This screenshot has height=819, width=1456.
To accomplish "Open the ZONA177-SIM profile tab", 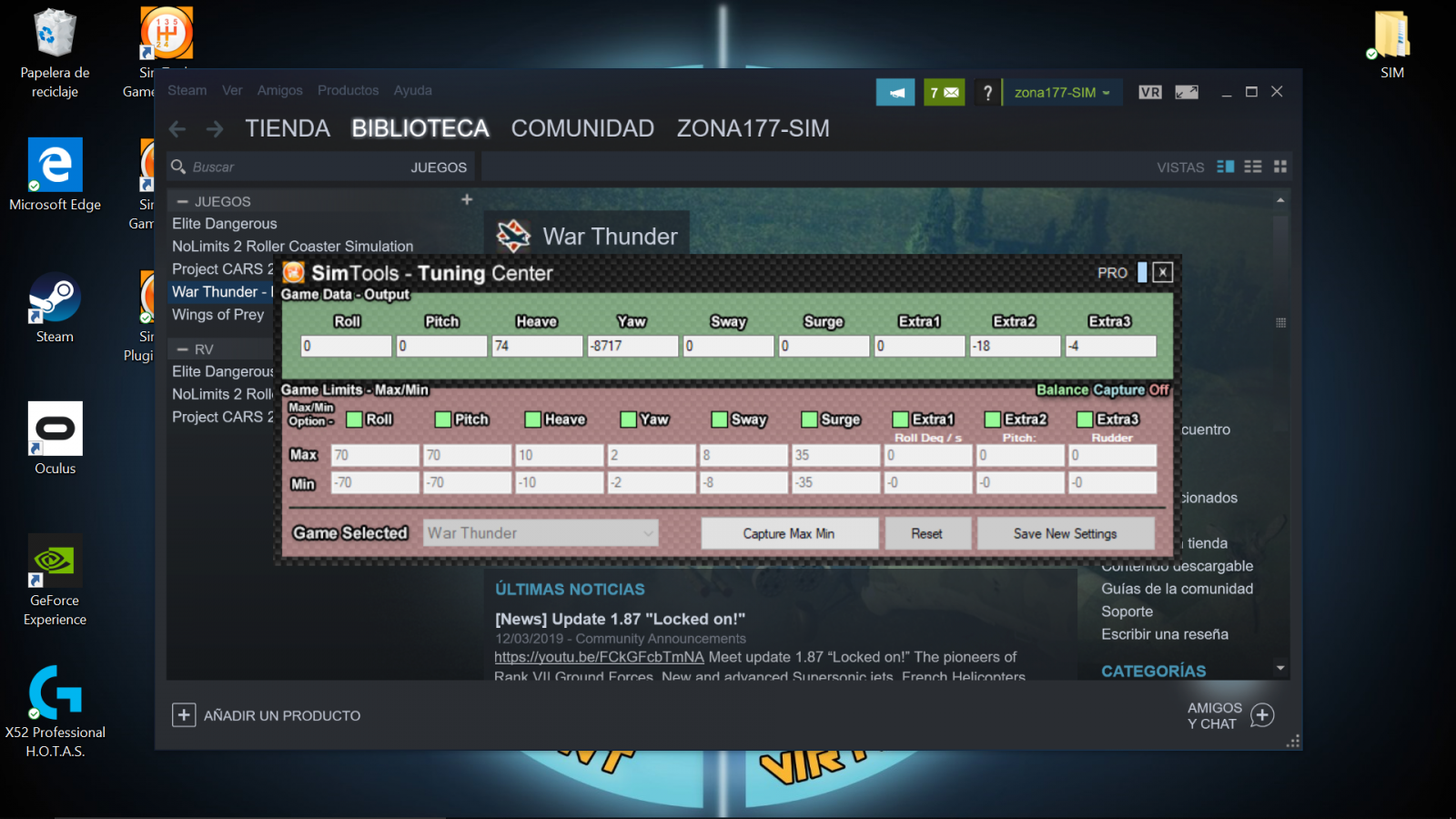I will pos(753,128).
